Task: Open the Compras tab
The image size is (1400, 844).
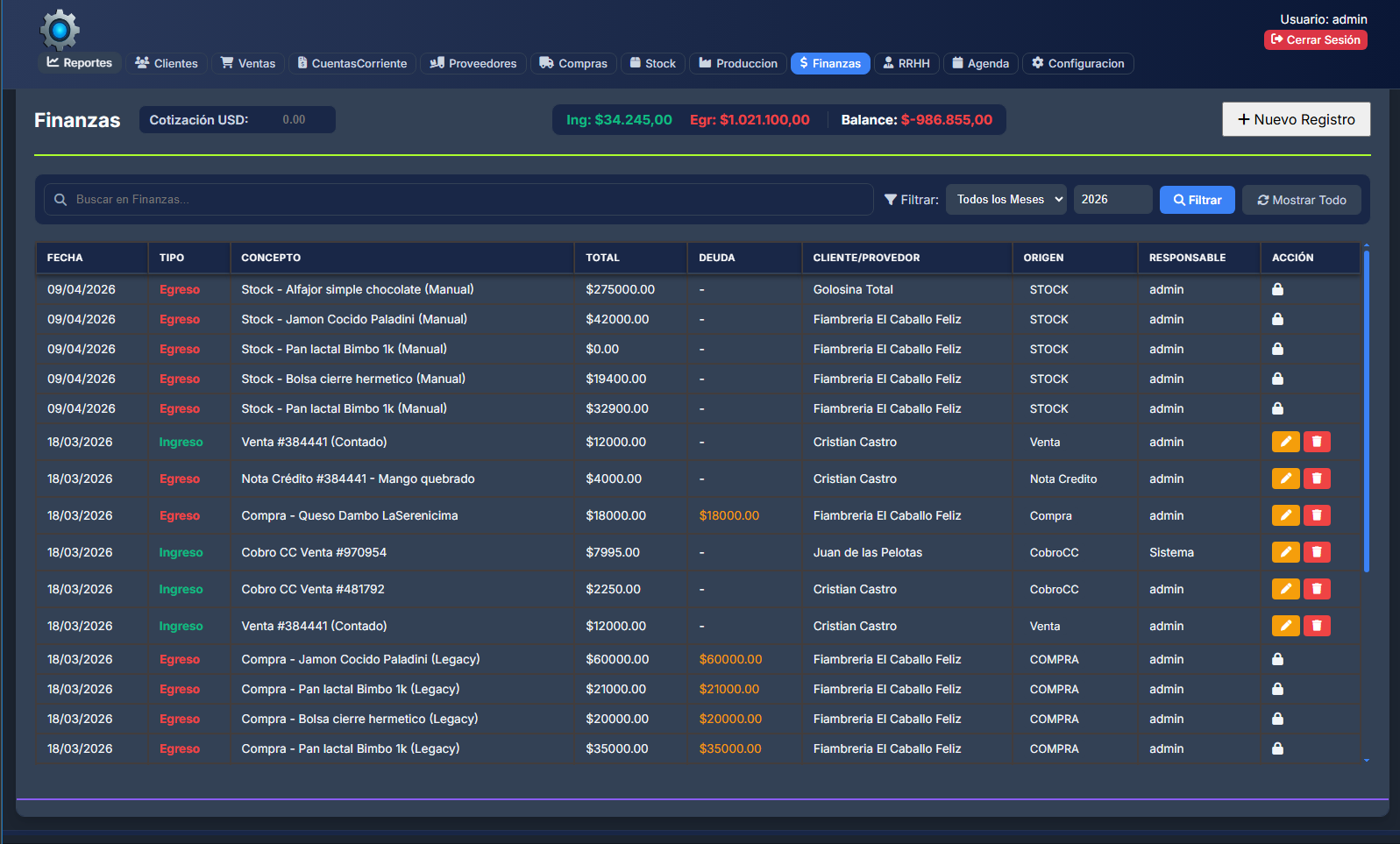Action: 573,63
